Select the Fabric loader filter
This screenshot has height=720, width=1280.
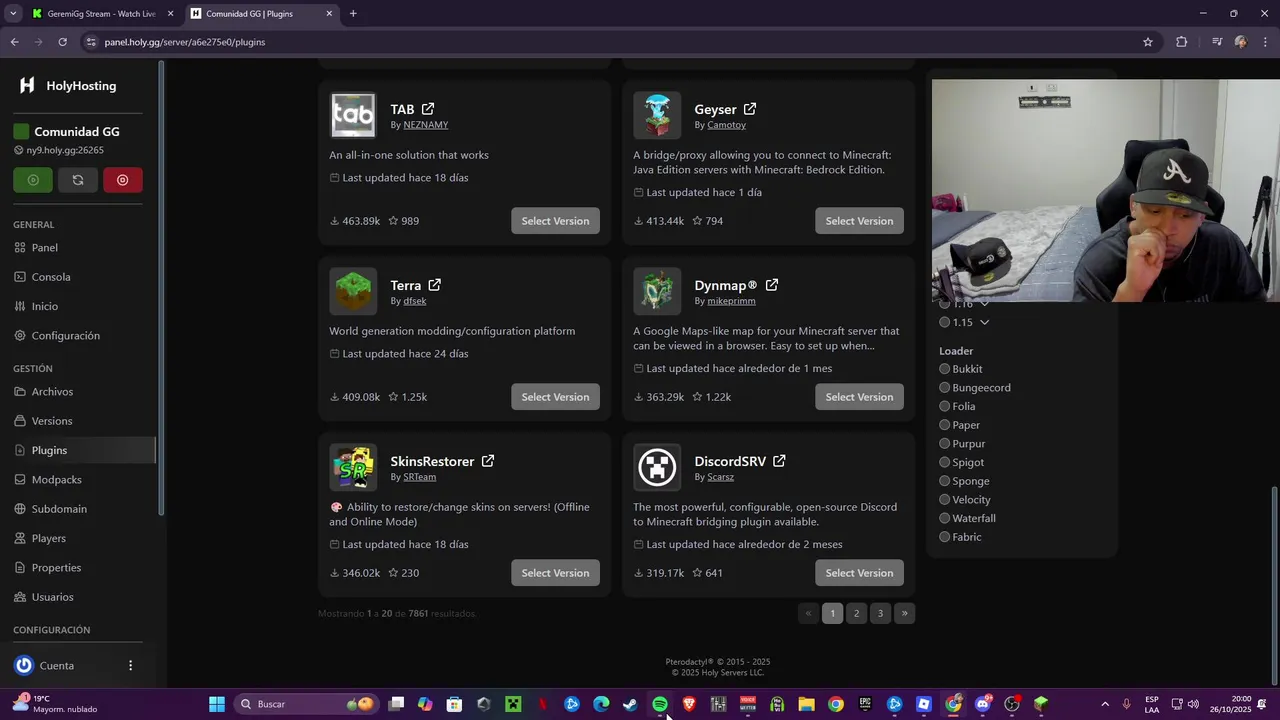(x=944, y=537)
